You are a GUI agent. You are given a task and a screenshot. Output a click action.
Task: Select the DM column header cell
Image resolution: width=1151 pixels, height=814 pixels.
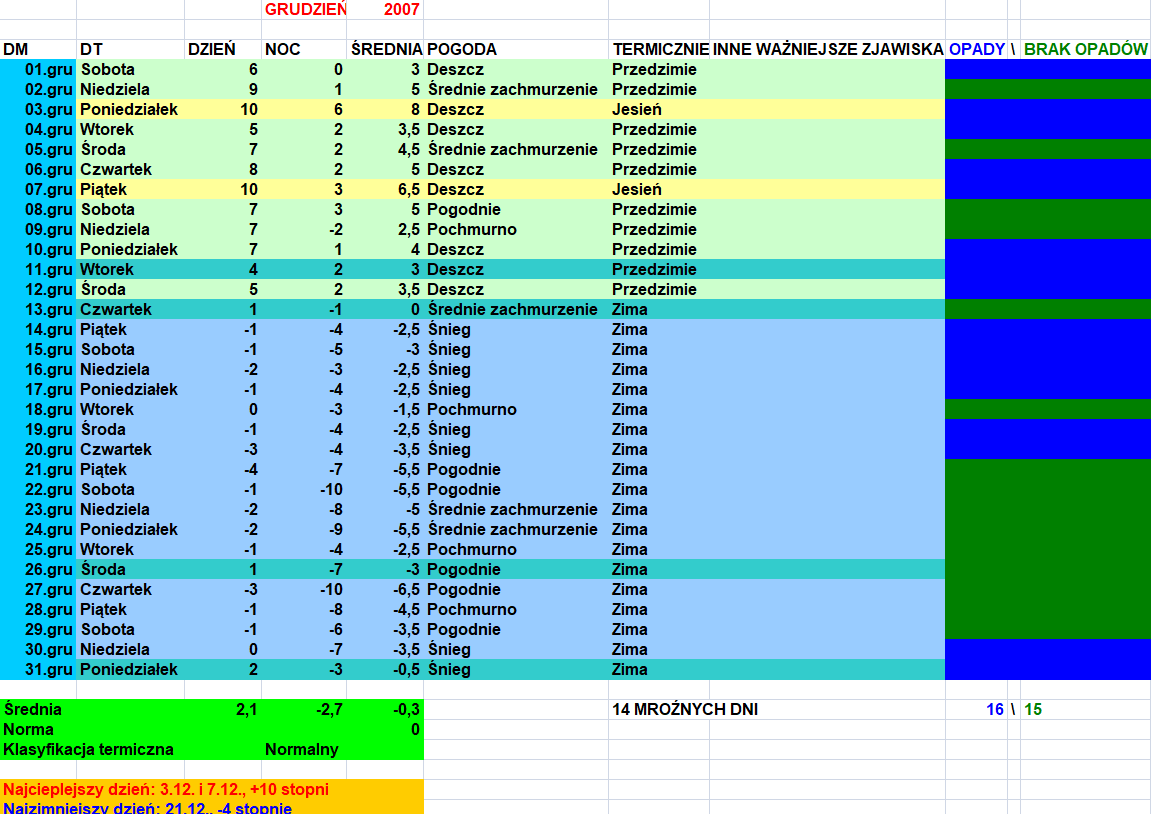pos(16,49)
